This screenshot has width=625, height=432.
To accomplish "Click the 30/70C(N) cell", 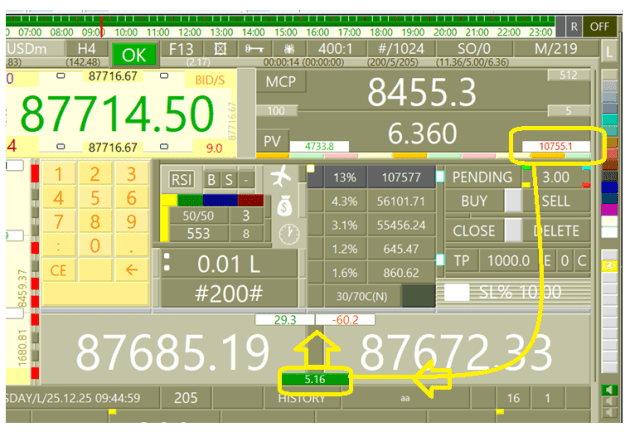I will (x=362, y=297).
